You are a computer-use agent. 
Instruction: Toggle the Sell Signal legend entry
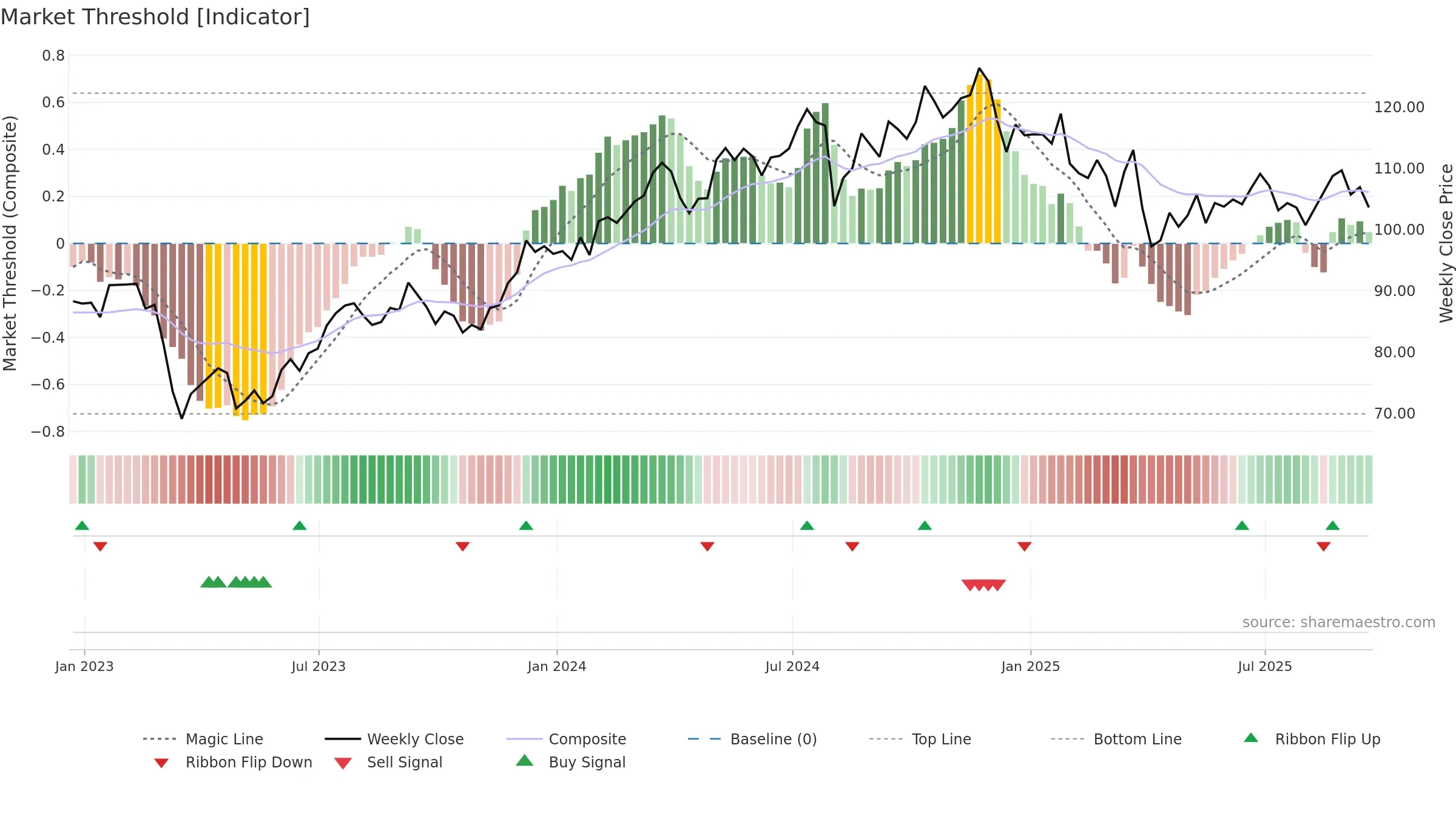(x=388, y=762)
